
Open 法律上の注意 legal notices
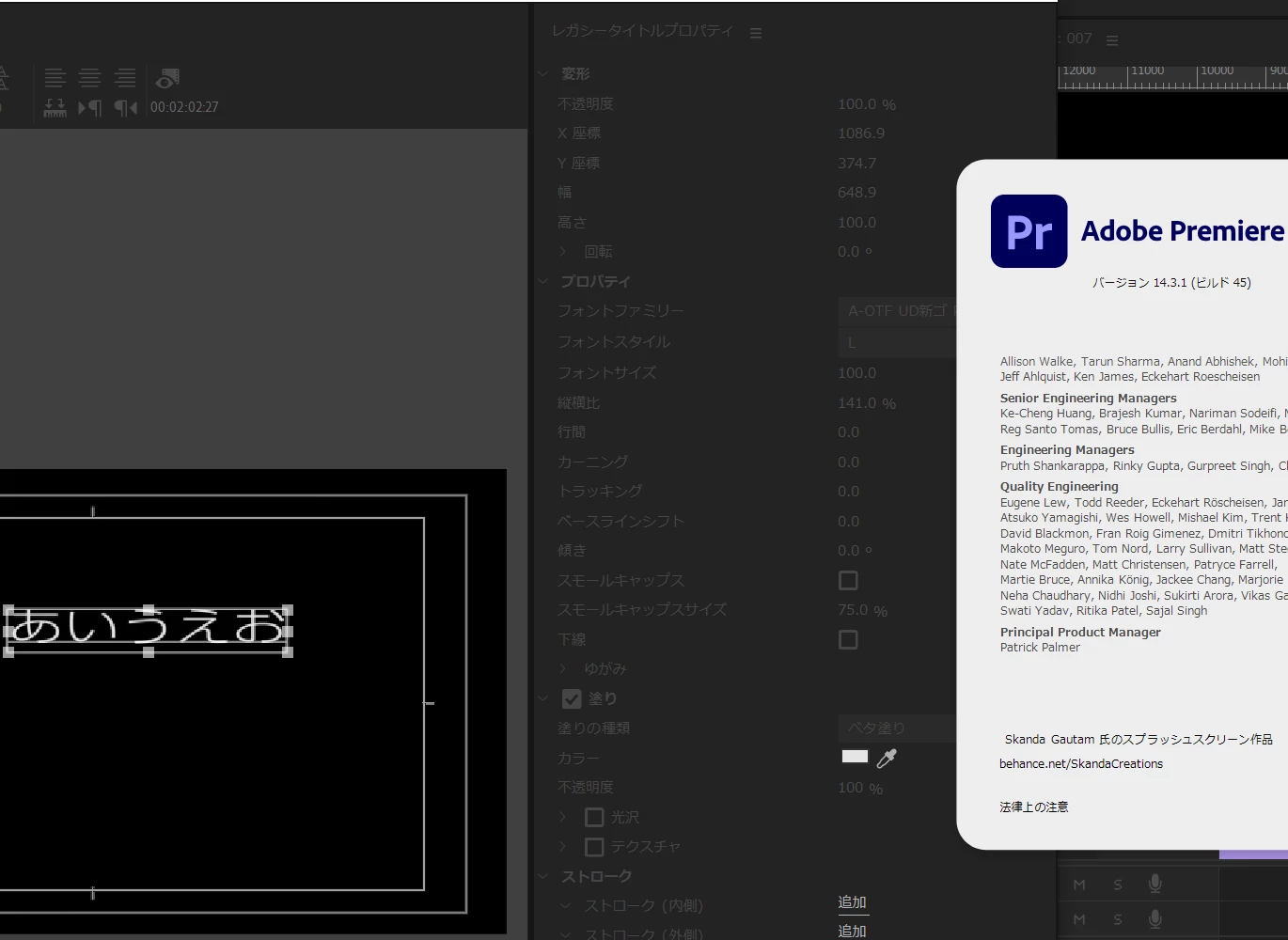[1034, 807]
